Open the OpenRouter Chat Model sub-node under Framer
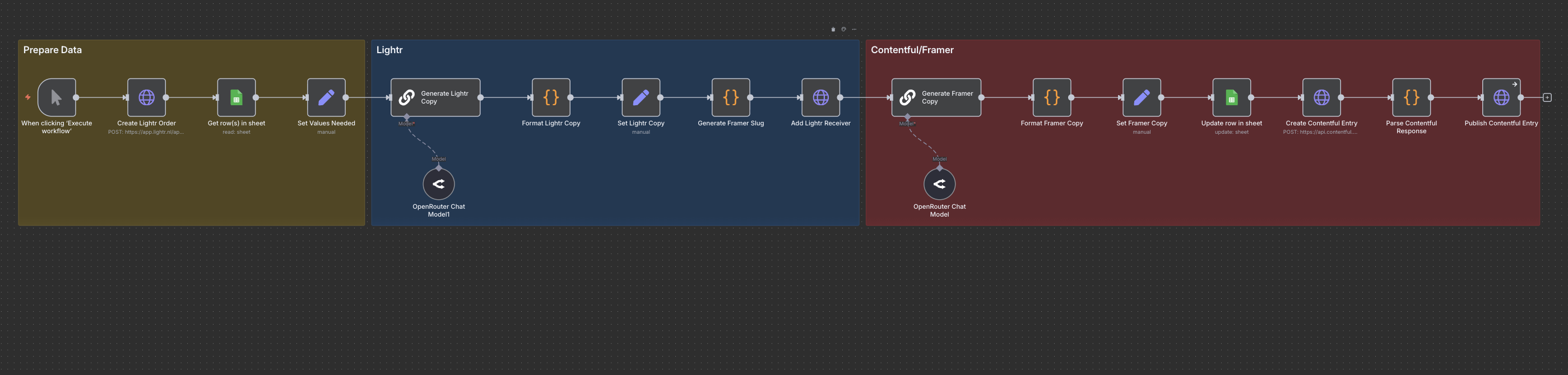This screenshot has height=375, width=1568. [939, 184]
